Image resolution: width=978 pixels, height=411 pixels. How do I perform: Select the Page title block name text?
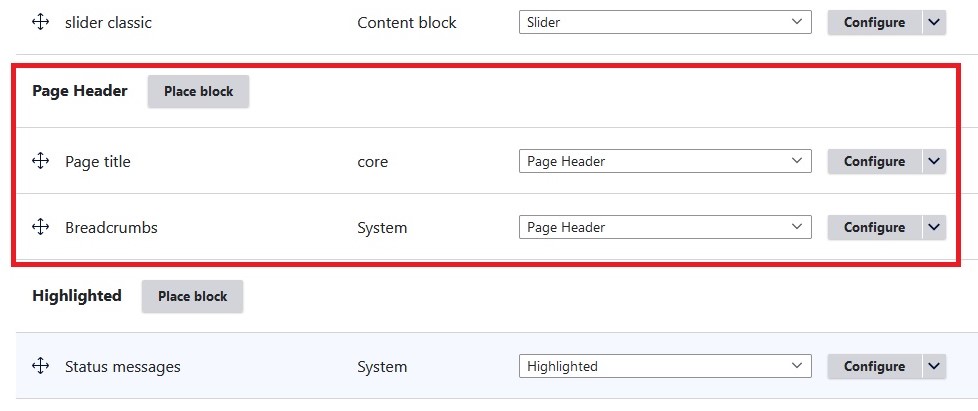(x=98, y=161)
